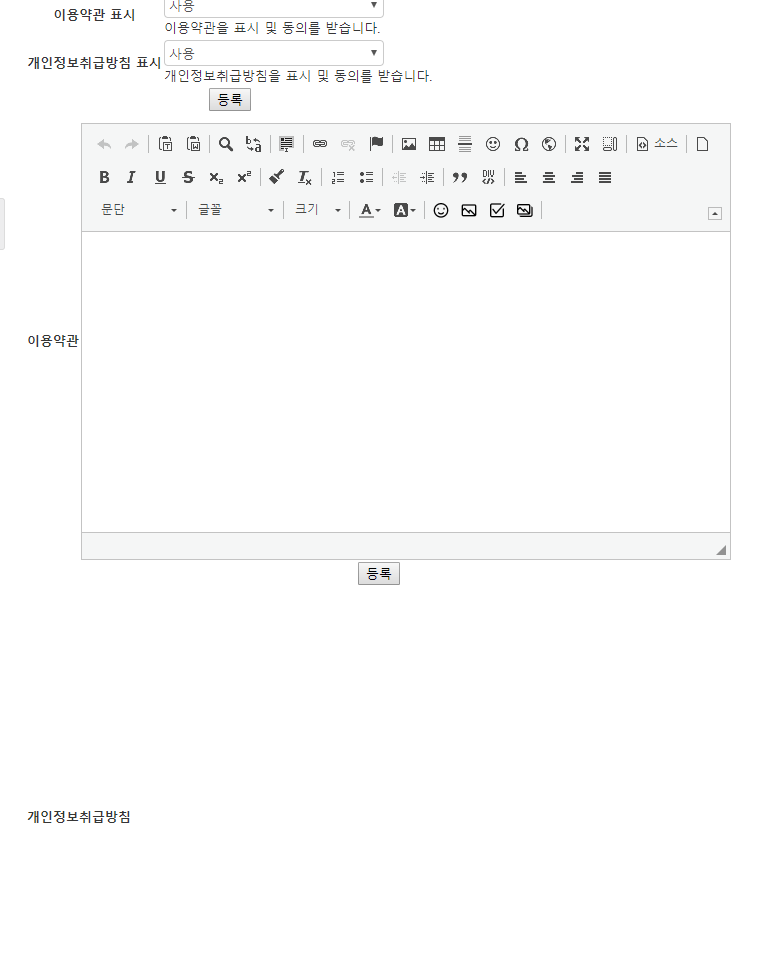Insert checkbox icon in bottom toolbar row
This screenshot has height=953, width=757.
(497, 210)
